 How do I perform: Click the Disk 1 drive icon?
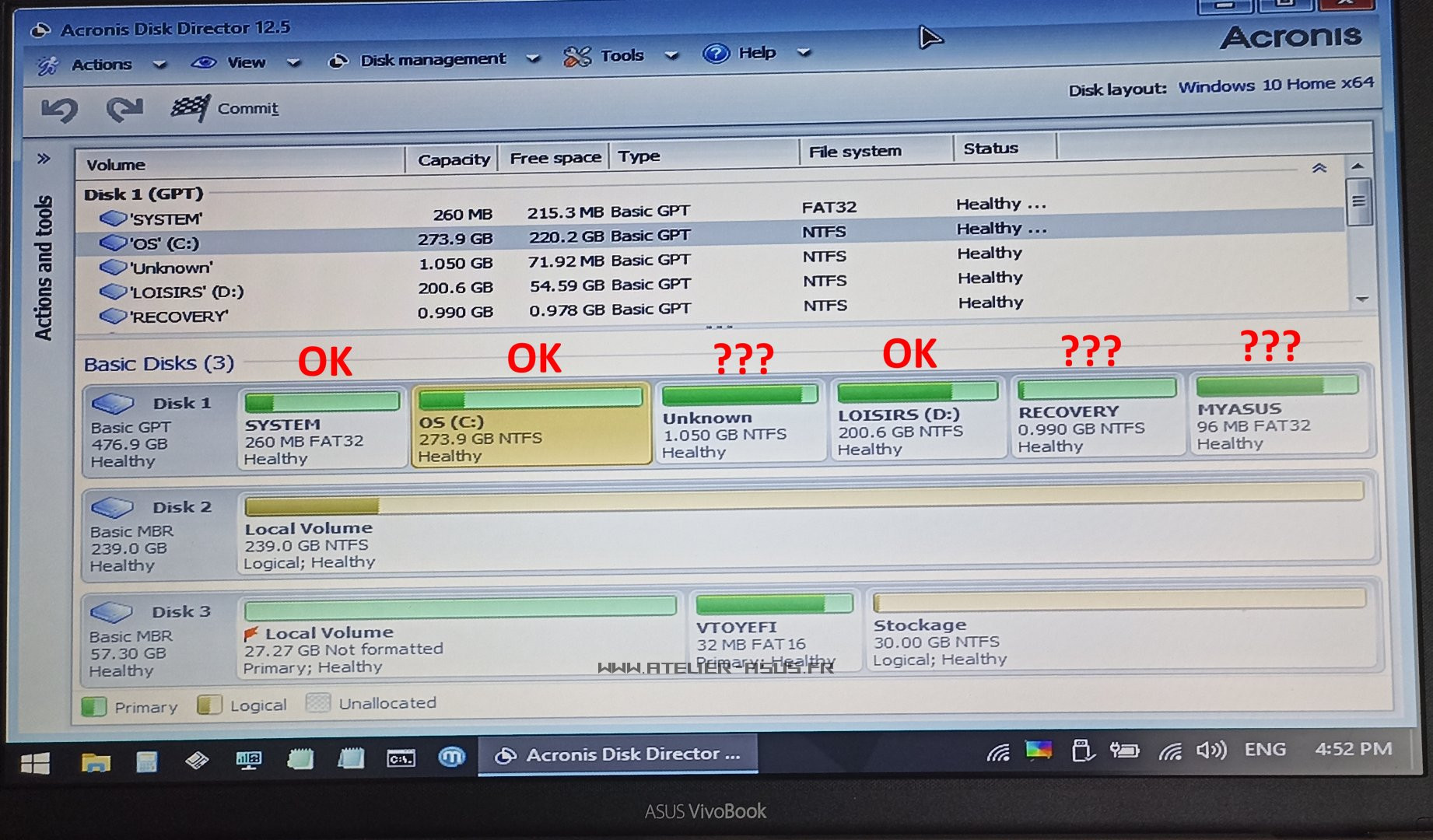(x=113, y=404)
